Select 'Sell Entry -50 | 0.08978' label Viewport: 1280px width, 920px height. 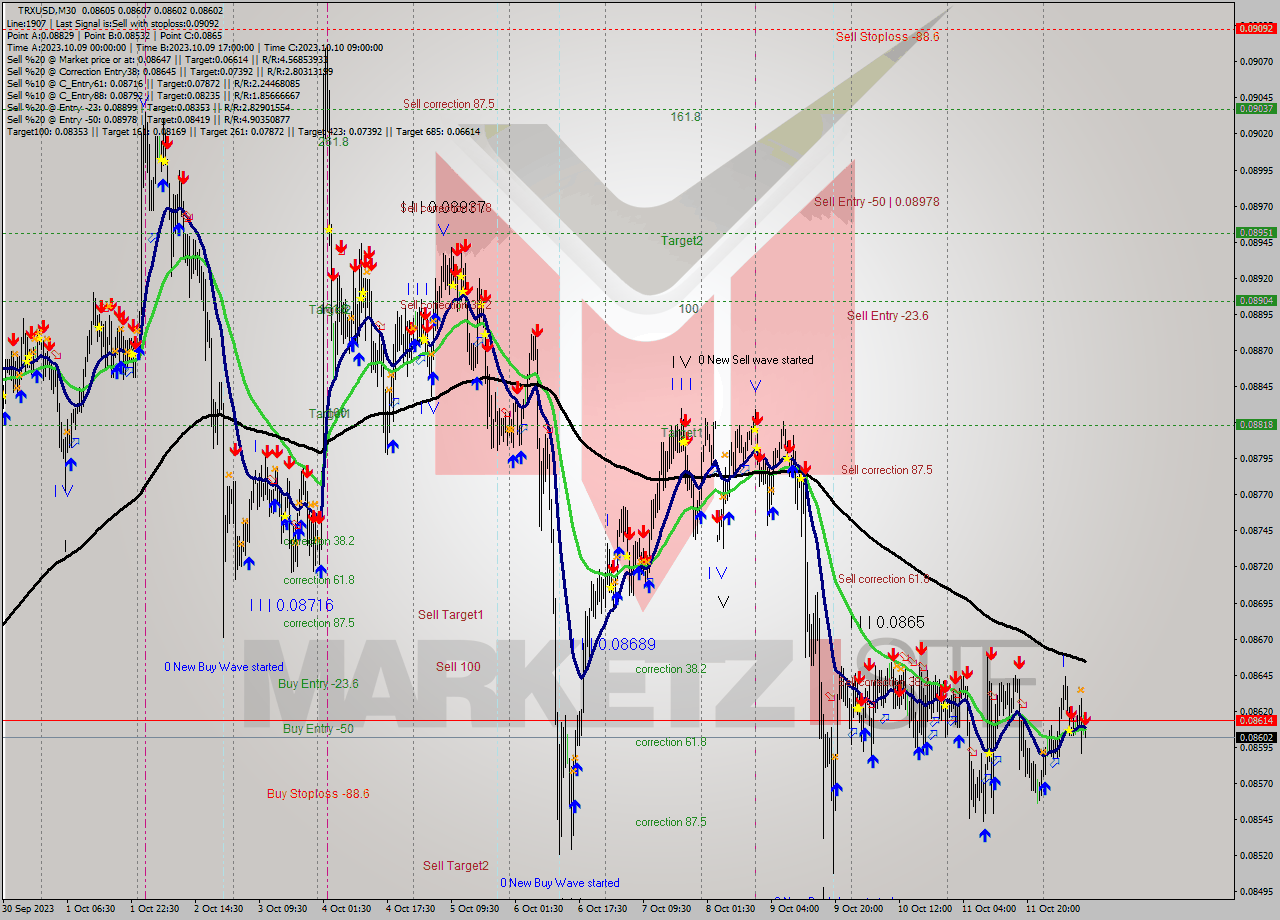pos(876,202)
